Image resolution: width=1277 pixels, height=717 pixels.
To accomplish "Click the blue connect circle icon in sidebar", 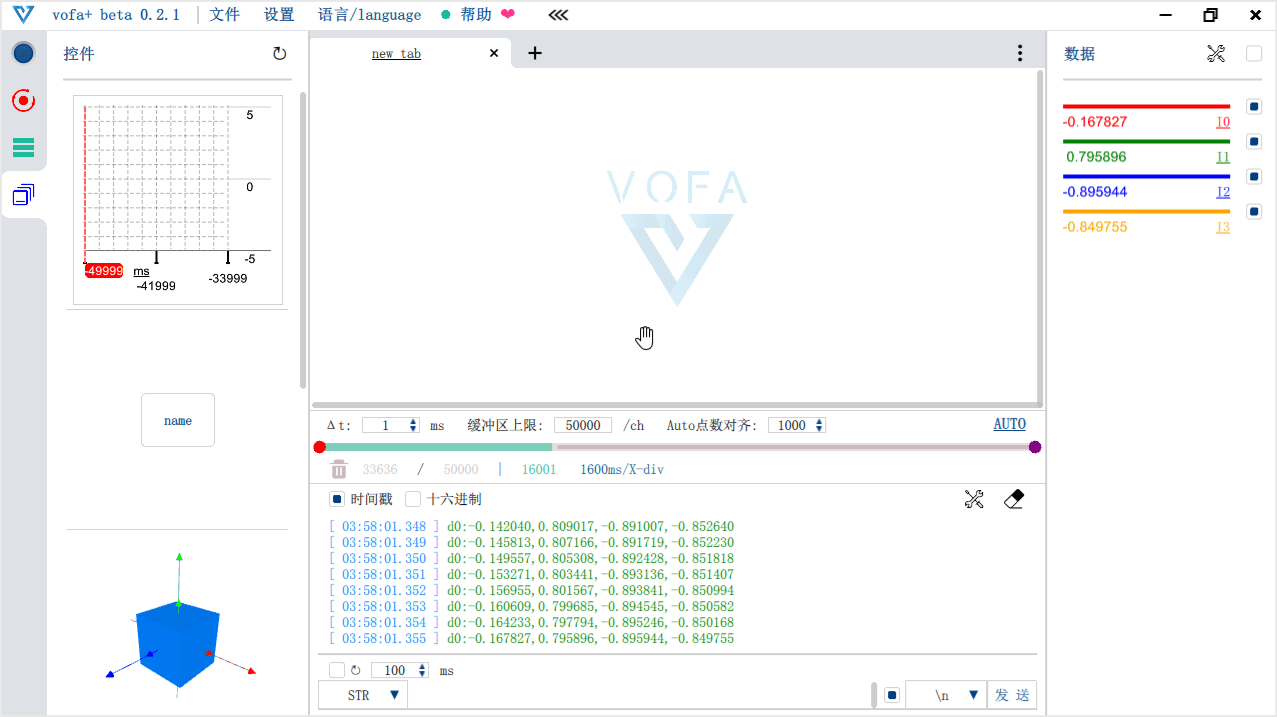I will coord(23,54).
